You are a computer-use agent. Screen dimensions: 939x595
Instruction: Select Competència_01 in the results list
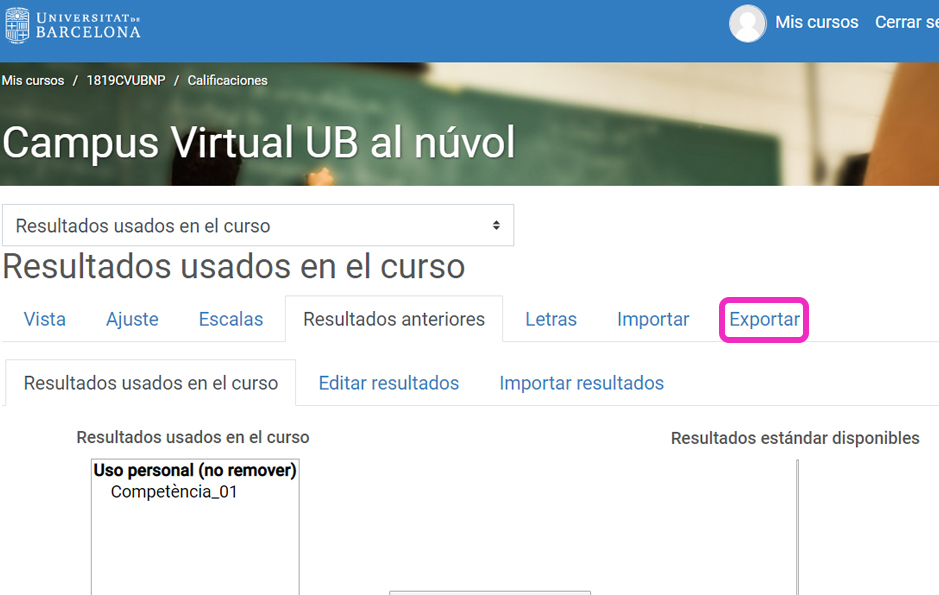tap(174, 492)
